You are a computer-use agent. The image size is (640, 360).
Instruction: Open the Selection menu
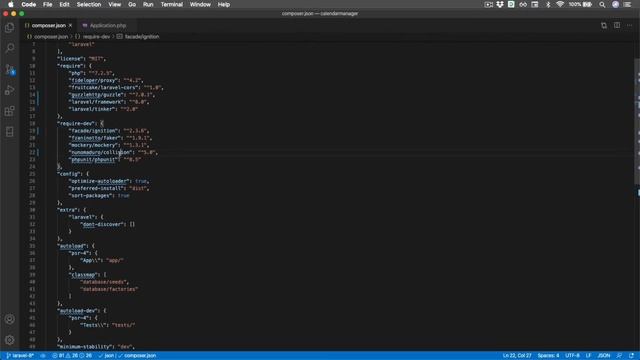coord(89,4)
